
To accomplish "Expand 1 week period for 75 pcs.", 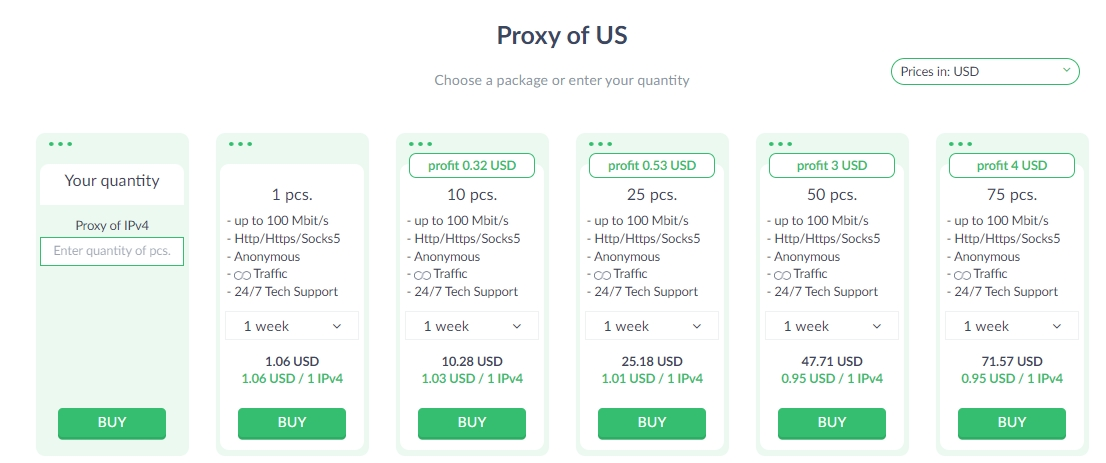I will point(1011,326).
